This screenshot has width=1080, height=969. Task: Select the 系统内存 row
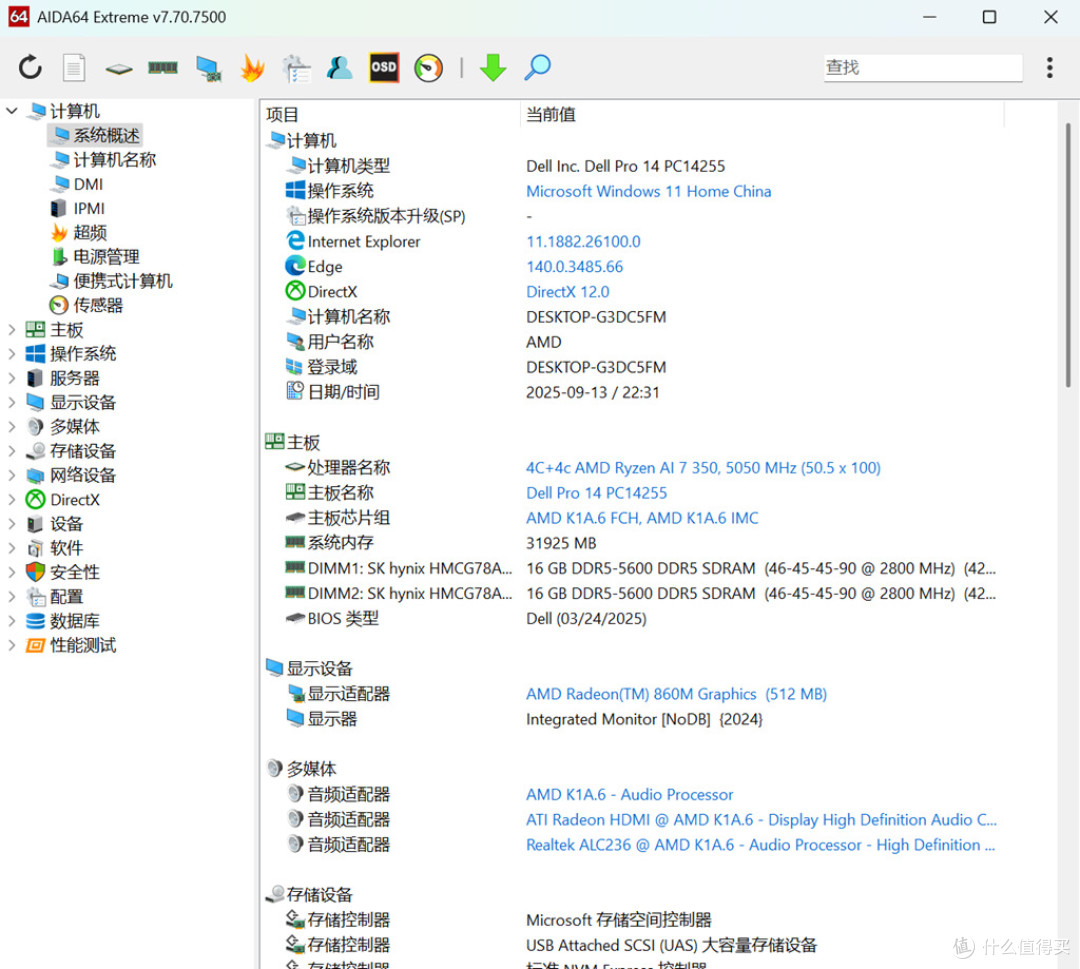point(630,543)
